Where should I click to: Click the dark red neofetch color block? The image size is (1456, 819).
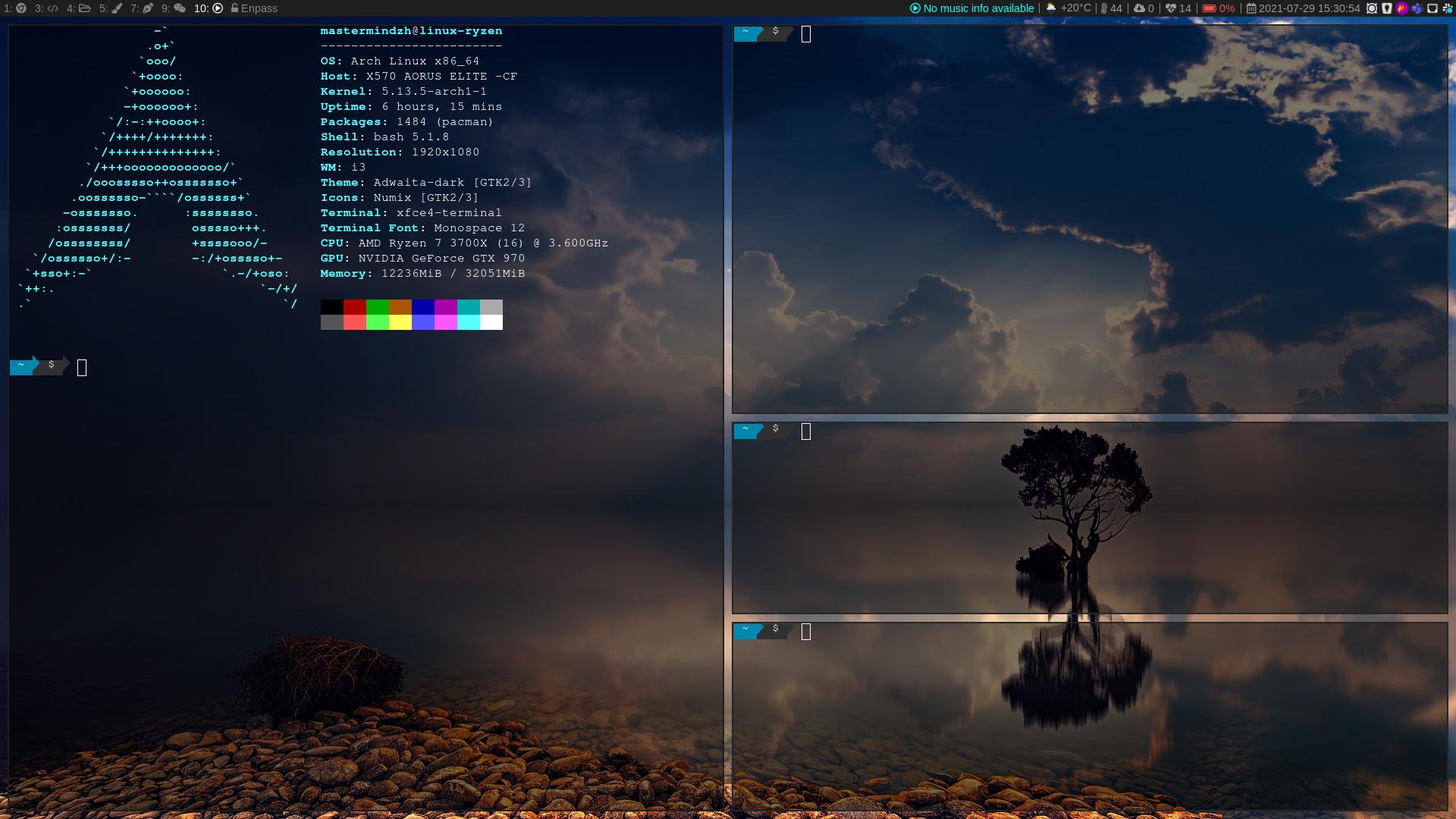tap(354, 307)
